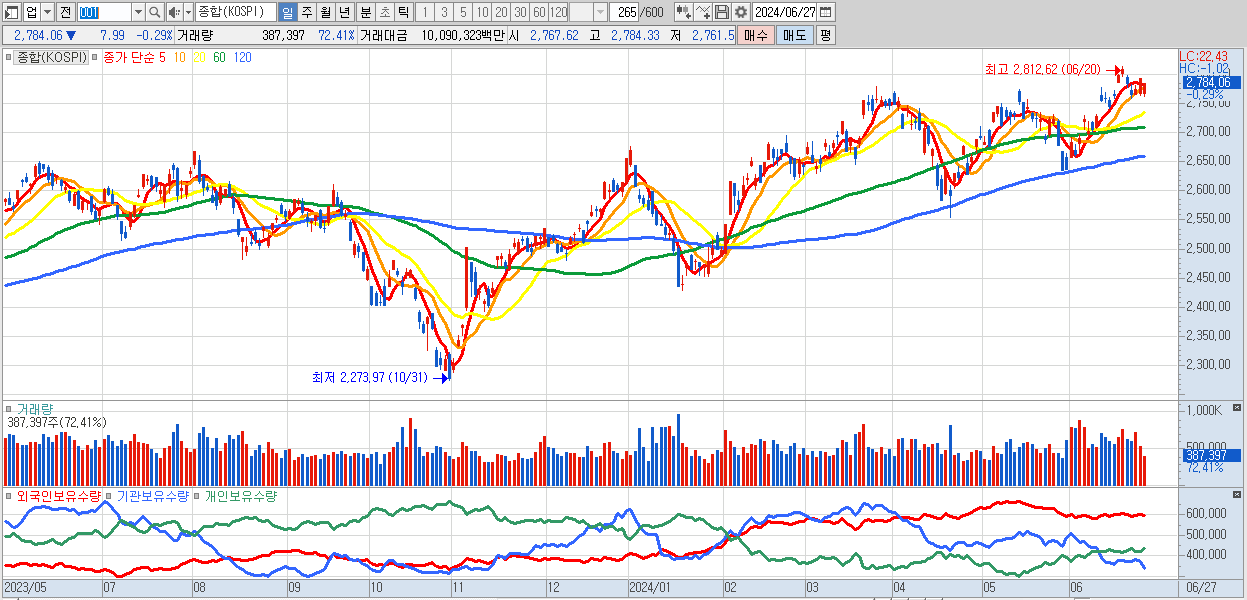Select the tick 틱 chart period
Viewport: 1247px width, 600px height.
click(403, 12)
